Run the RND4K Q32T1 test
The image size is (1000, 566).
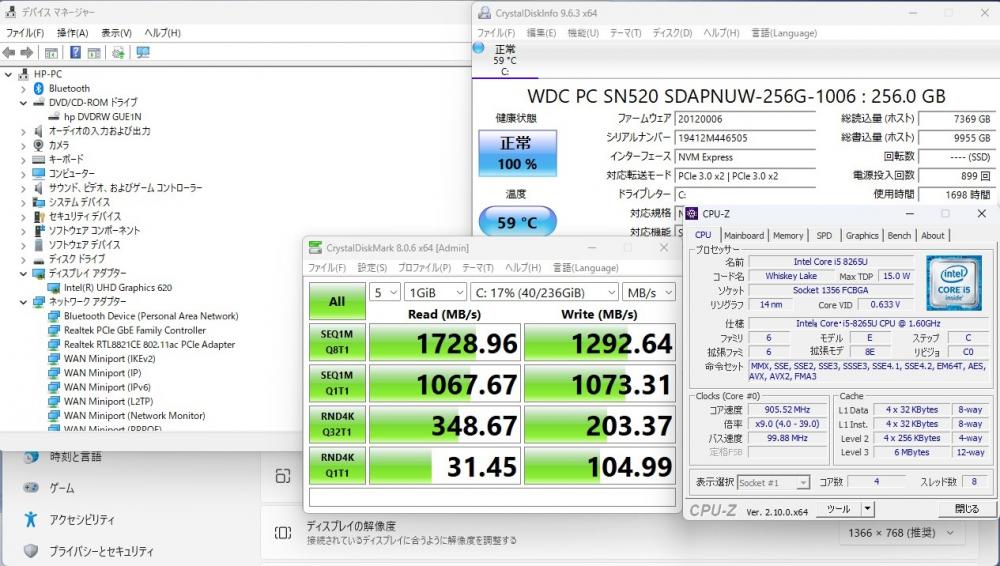coord(337,424)
